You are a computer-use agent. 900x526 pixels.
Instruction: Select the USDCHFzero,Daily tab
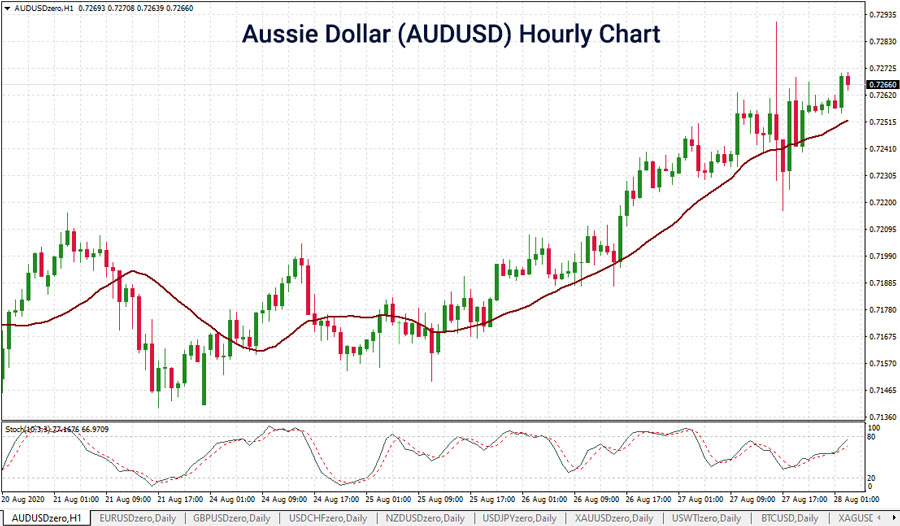[x=329, y=517]
